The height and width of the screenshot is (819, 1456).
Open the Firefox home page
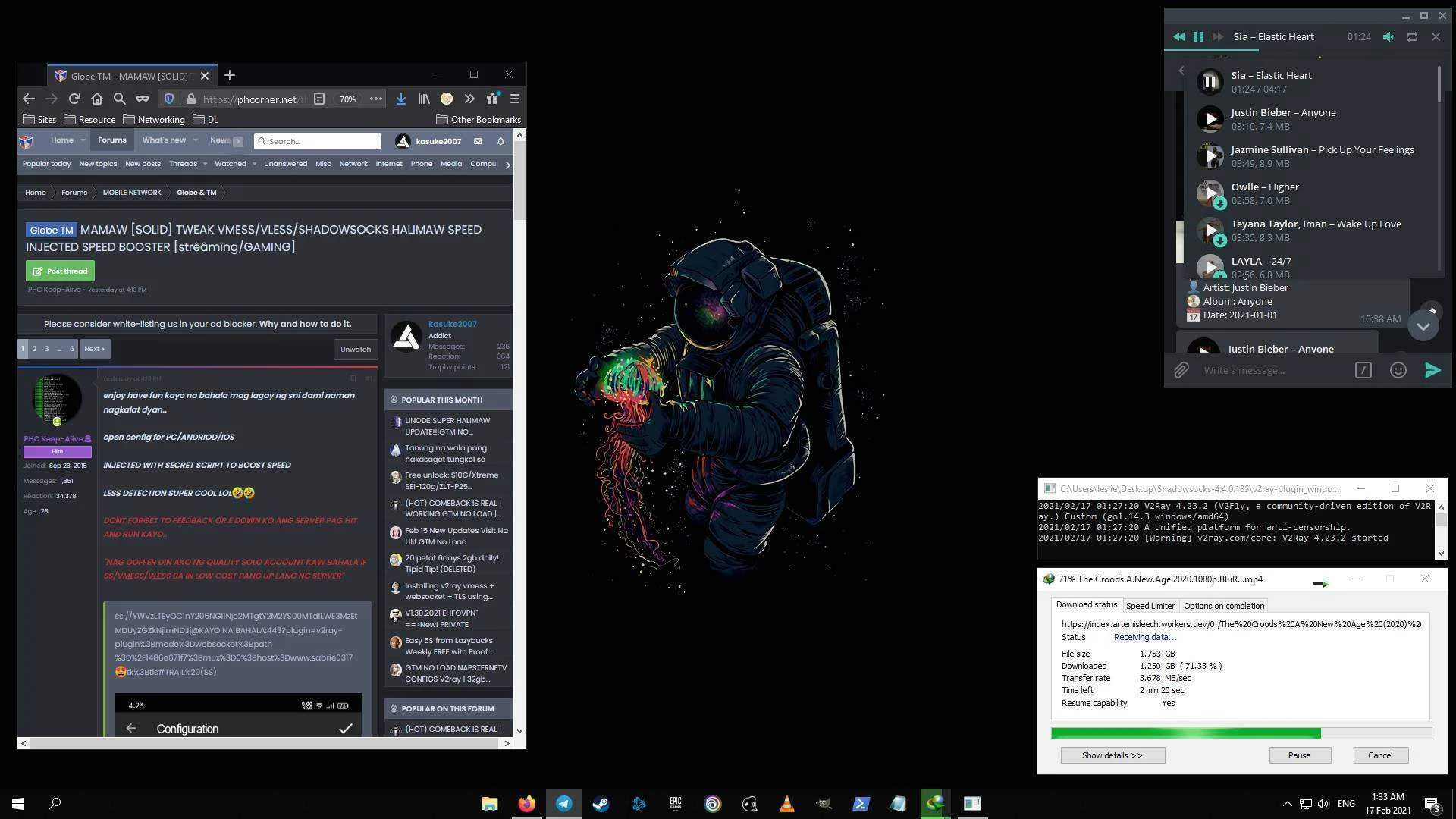pos(97,99)
